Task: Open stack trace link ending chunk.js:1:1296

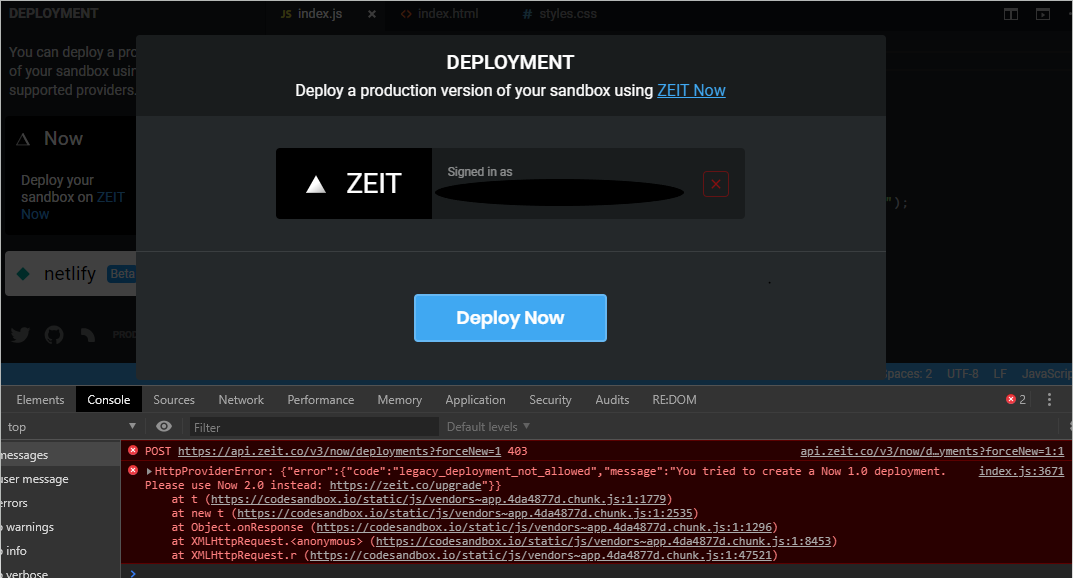Action: 544,527
